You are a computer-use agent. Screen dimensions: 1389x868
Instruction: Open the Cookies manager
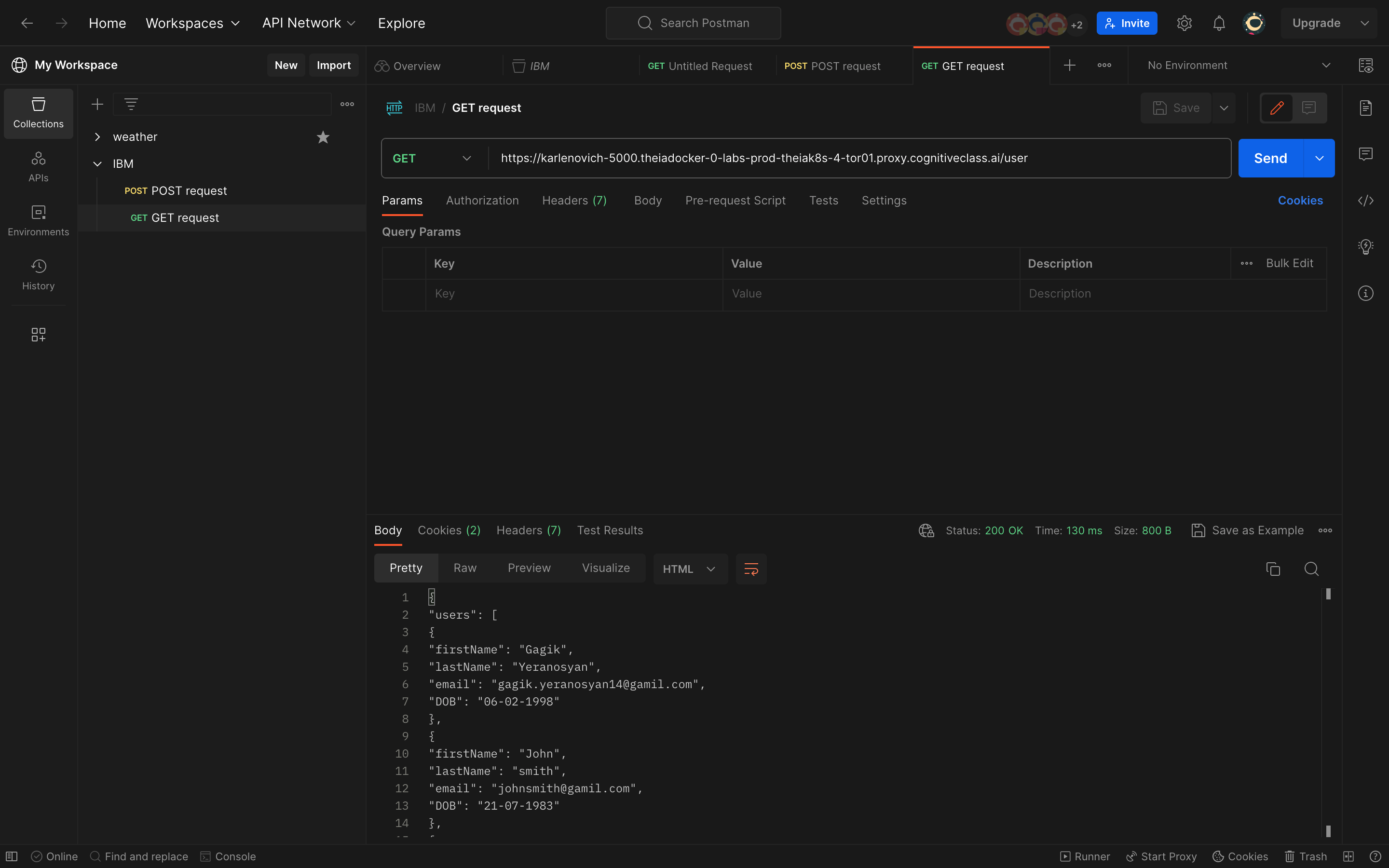coord(1301,200)
